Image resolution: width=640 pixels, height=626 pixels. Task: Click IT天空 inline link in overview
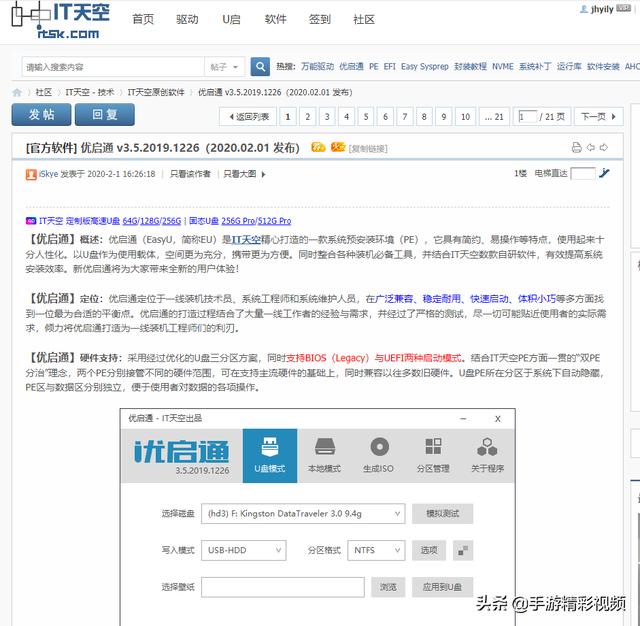(x=246, y=240)
